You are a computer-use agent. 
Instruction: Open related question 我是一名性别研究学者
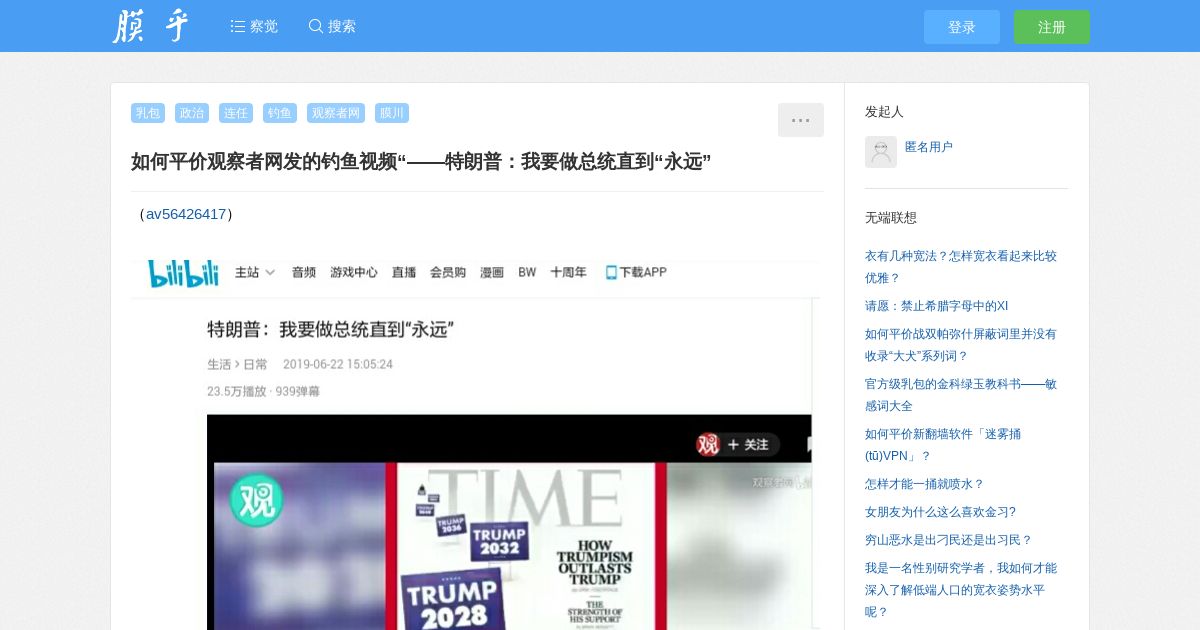tap(961, 590)
